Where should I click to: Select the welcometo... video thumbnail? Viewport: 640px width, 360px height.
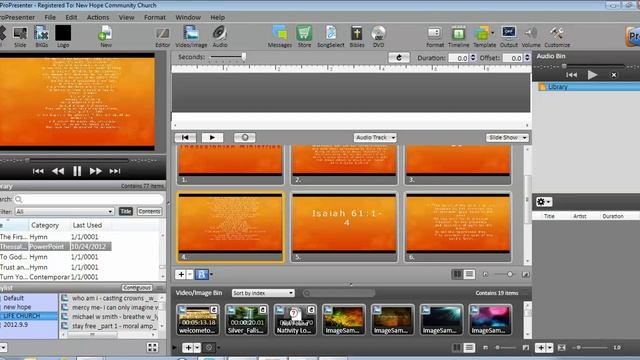[198, 320]
